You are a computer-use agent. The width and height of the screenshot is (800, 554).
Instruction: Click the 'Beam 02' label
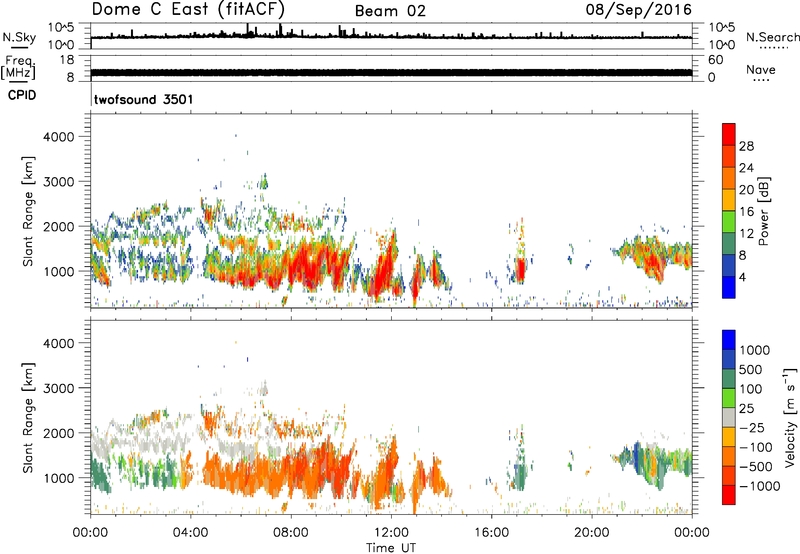coord(390,11)
